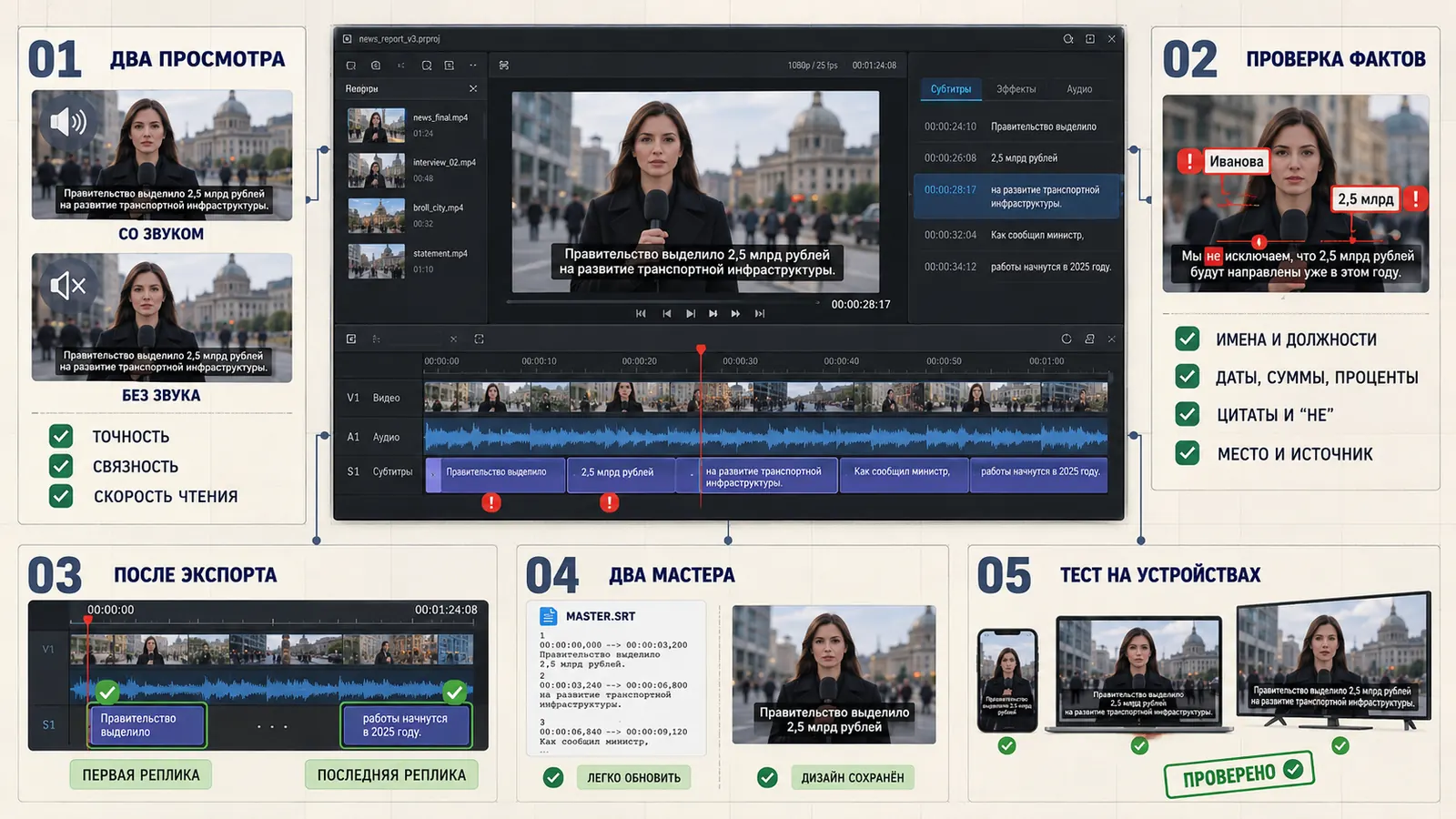This screenshot has height=819, width=1456.
Task: Click the three-dots more icon in media toolbar
Action: 473,66
